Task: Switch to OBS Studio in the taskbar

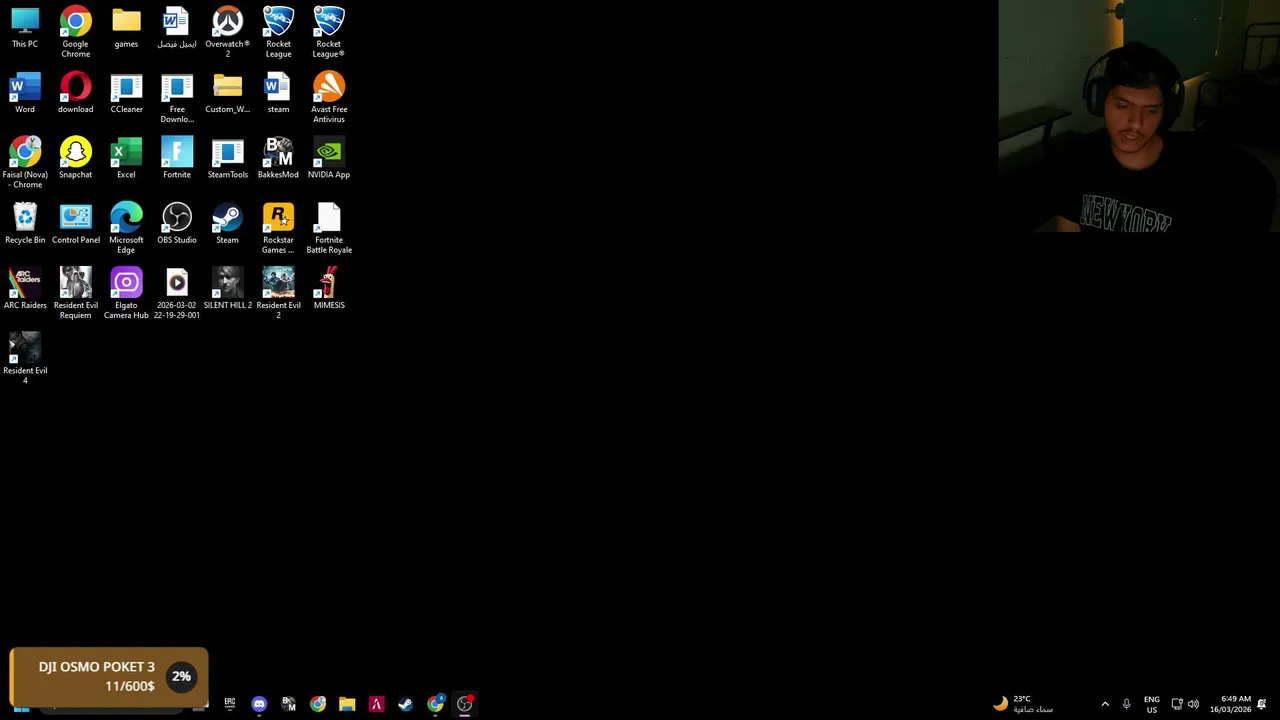Action: pos(464,704)
